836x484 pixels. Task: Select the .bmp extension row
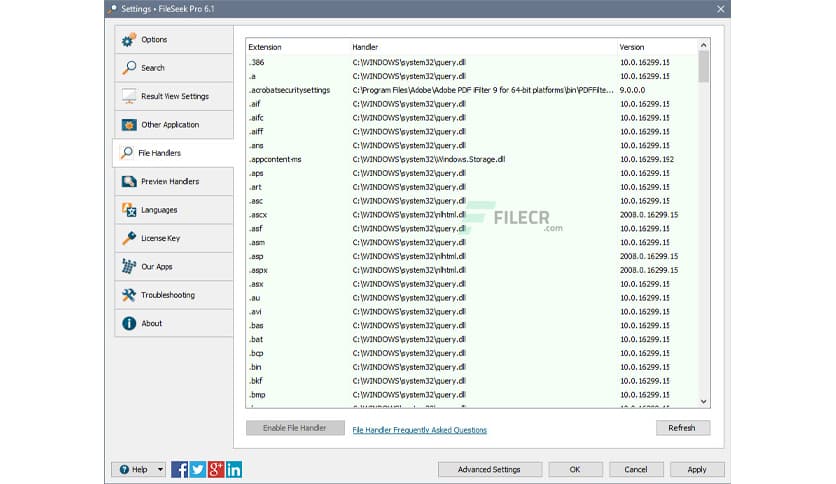click(472, 395)
